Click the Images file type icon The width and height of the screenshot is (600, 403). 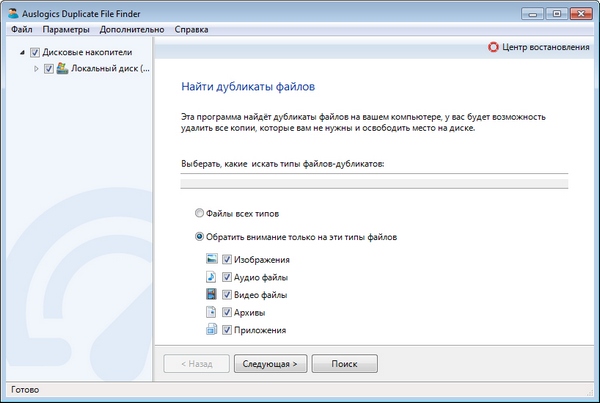(x=211, y=260)
